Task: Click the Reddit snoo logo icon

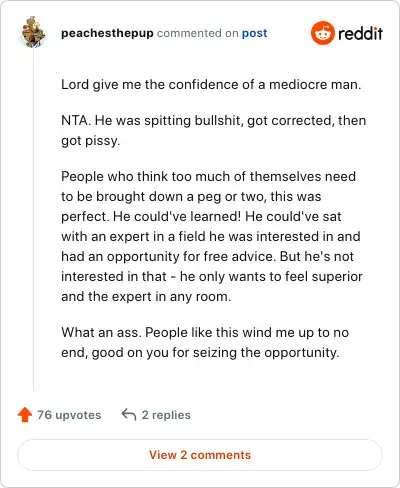Action: coord(322,33)
